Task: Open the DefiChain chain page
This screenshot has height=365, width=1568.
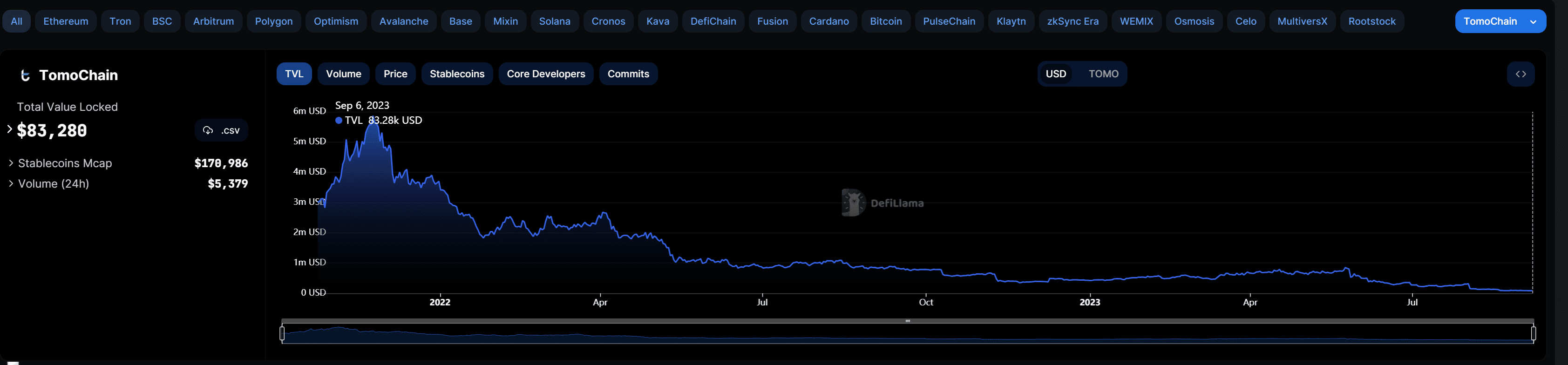Action: tap(713, 21)
